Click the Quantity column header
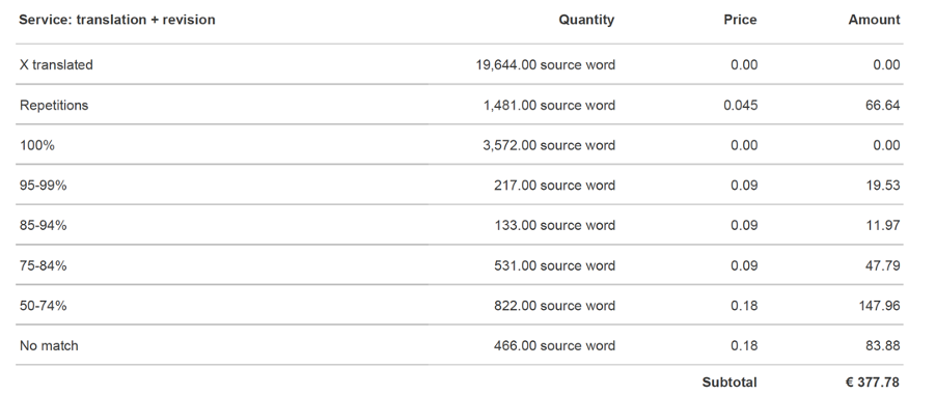Screen dimensions: 936x396 point(586,20)
